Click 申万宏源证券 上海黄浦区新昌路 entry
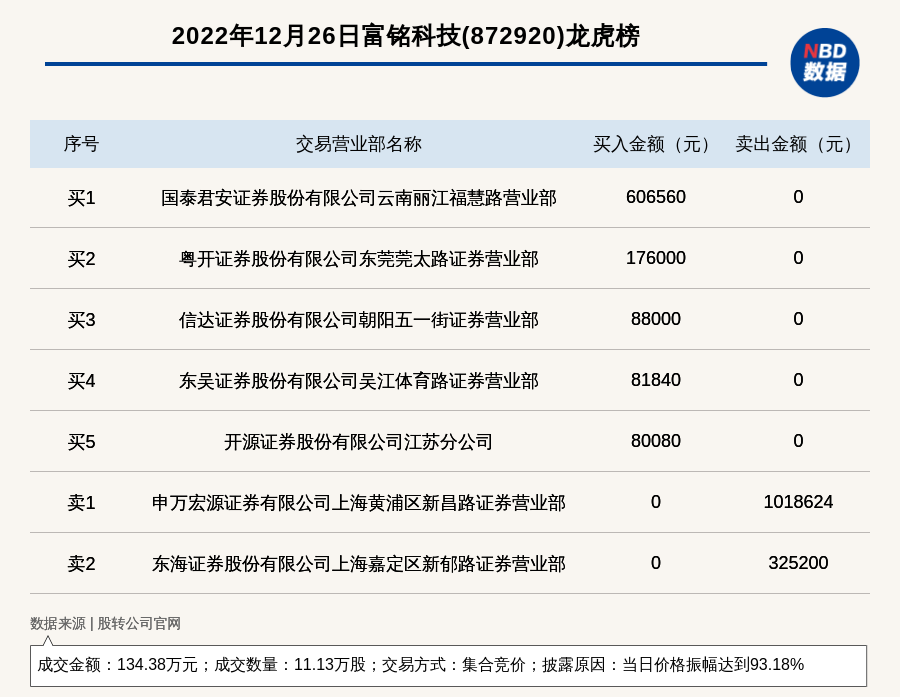This screenshot has height=697, width=900. 358,503
